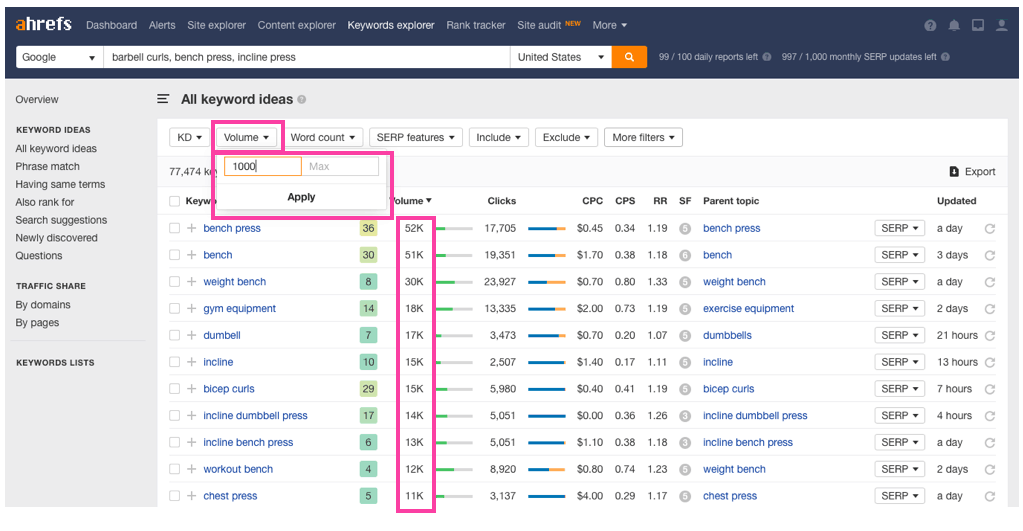Toggle the Volume filter dropdown

(x=246, y=138)
